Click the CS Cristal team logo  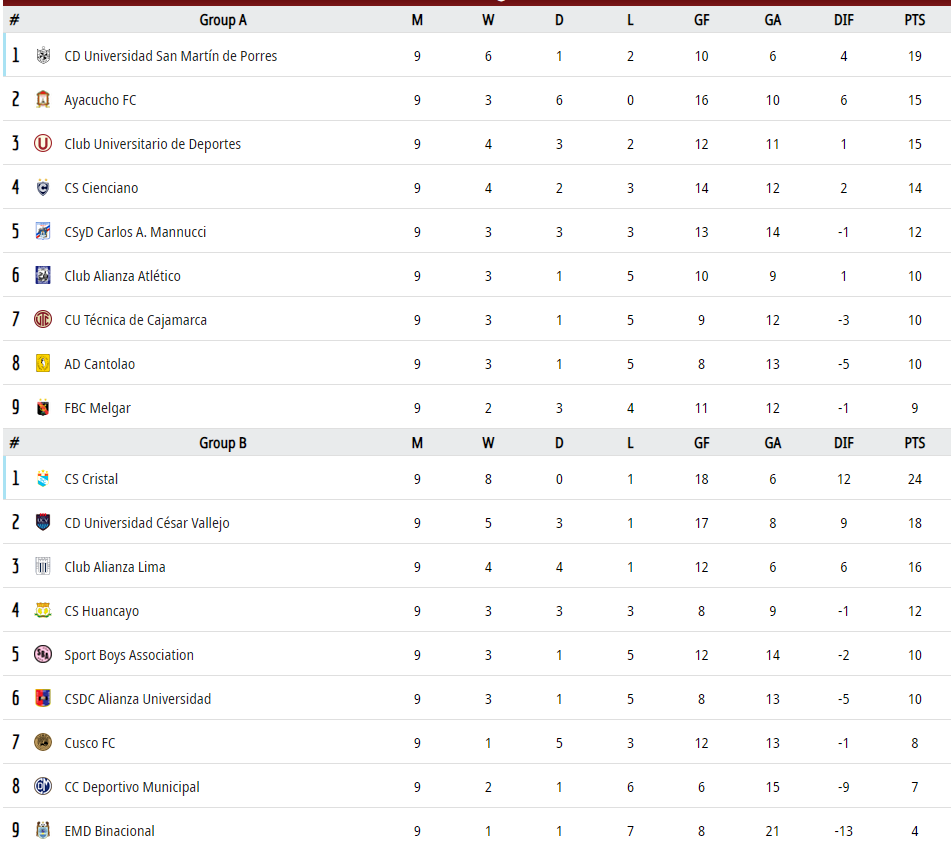[43, 478]
